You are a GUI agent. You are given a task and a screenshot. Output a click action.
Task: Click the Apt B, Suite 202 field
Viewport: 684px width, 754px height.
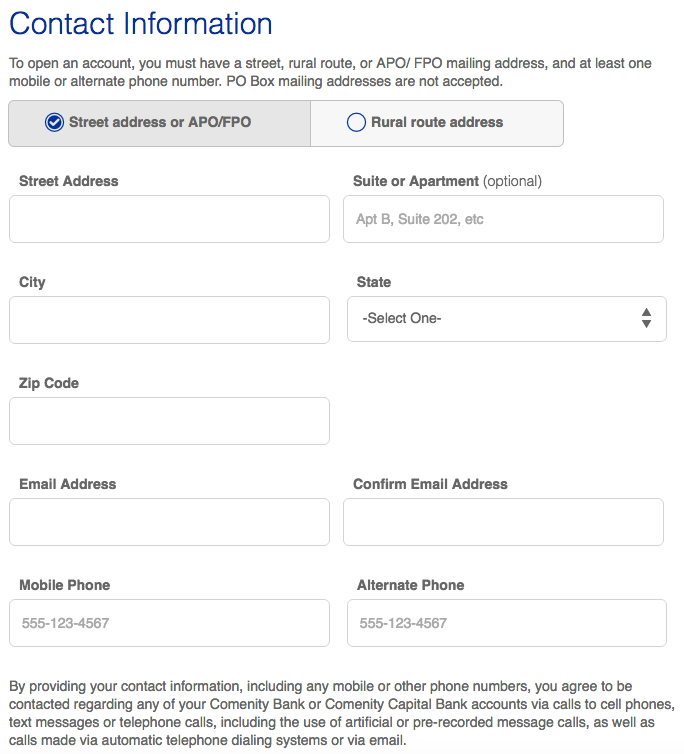(503, 219)
